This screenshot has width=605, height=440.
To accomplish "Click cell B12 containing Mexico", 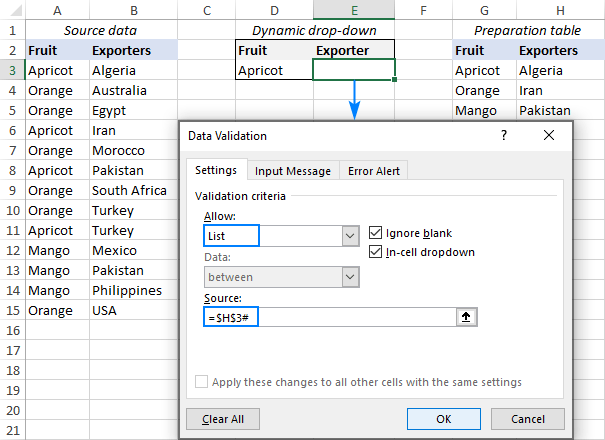I will coord(134,250).
